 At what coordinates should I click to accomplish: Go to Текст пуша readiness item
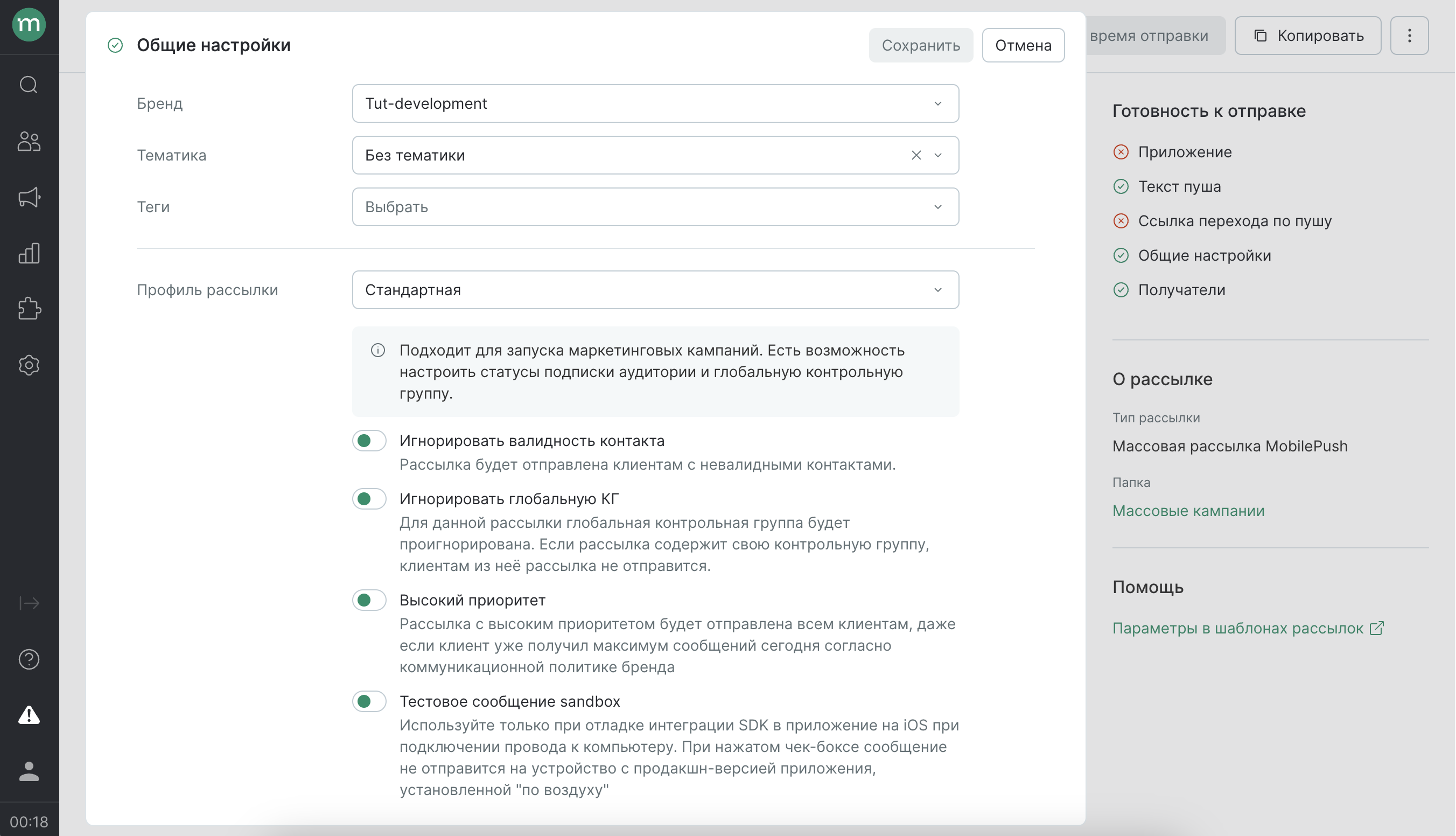(x=1179, y=186)
